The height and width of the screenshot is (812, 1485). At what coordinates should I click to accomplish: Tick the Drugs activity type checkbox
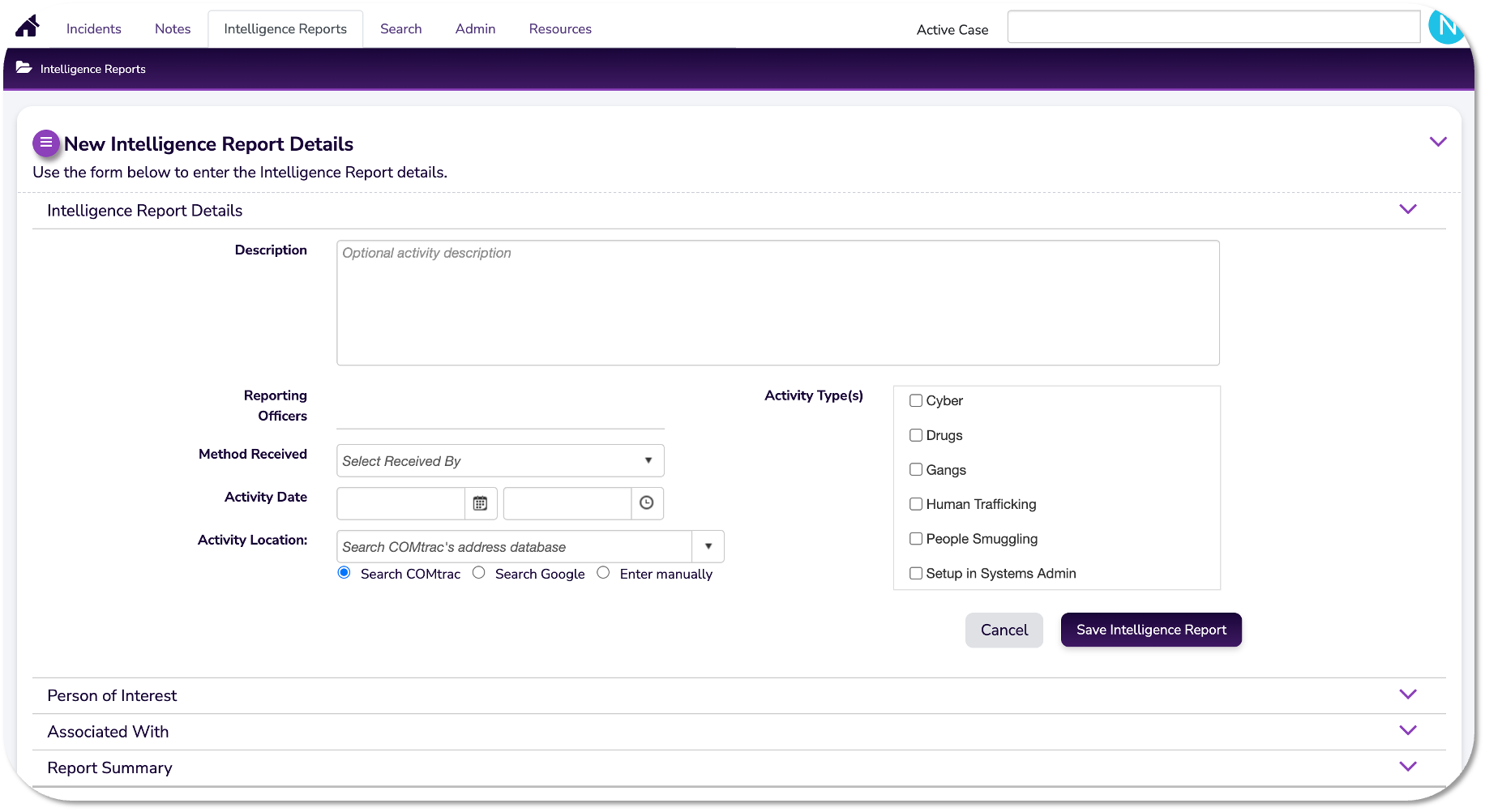(916, 435)
